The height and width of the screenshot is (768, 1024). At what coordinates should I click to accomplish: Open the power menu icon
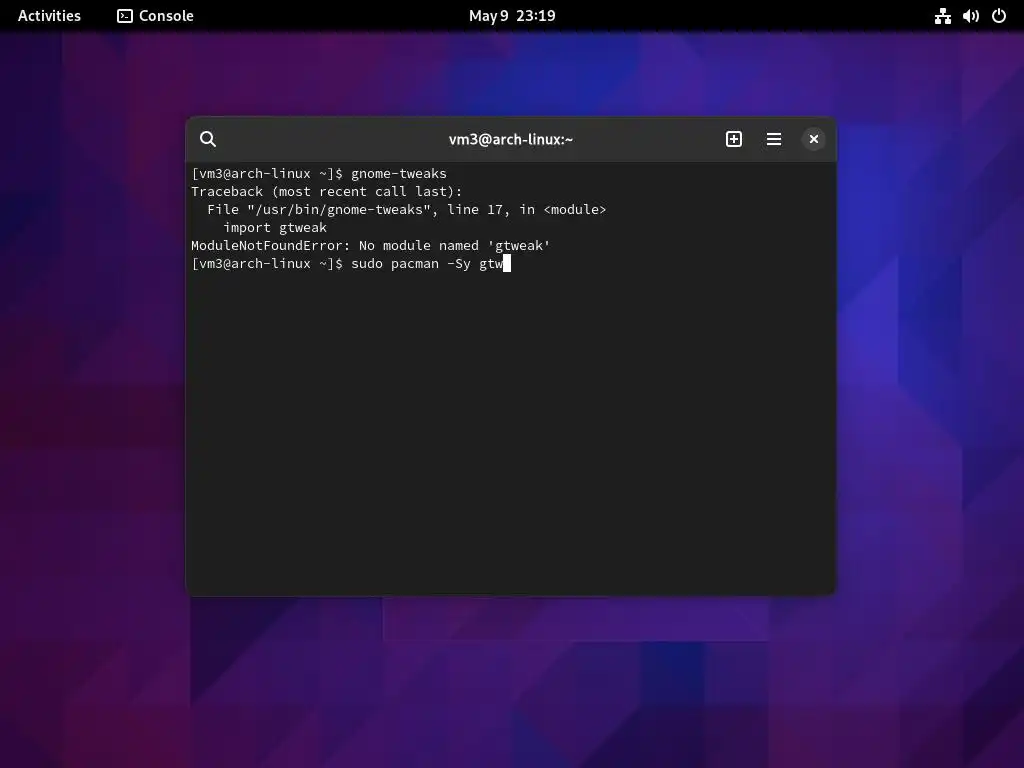coord(999,16)
